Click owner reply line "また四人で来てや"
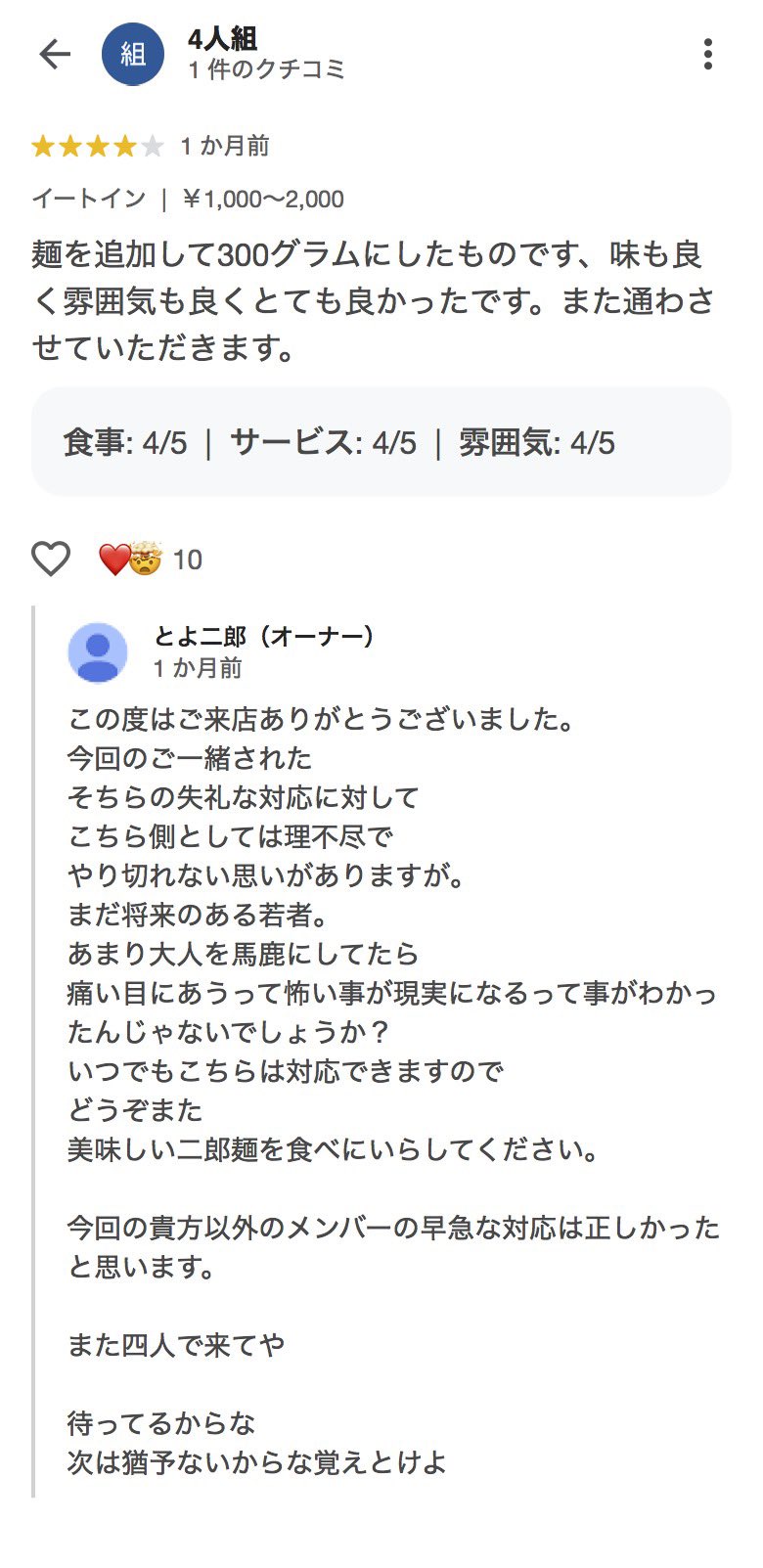763x1568 pixels. pos(176,1345)
